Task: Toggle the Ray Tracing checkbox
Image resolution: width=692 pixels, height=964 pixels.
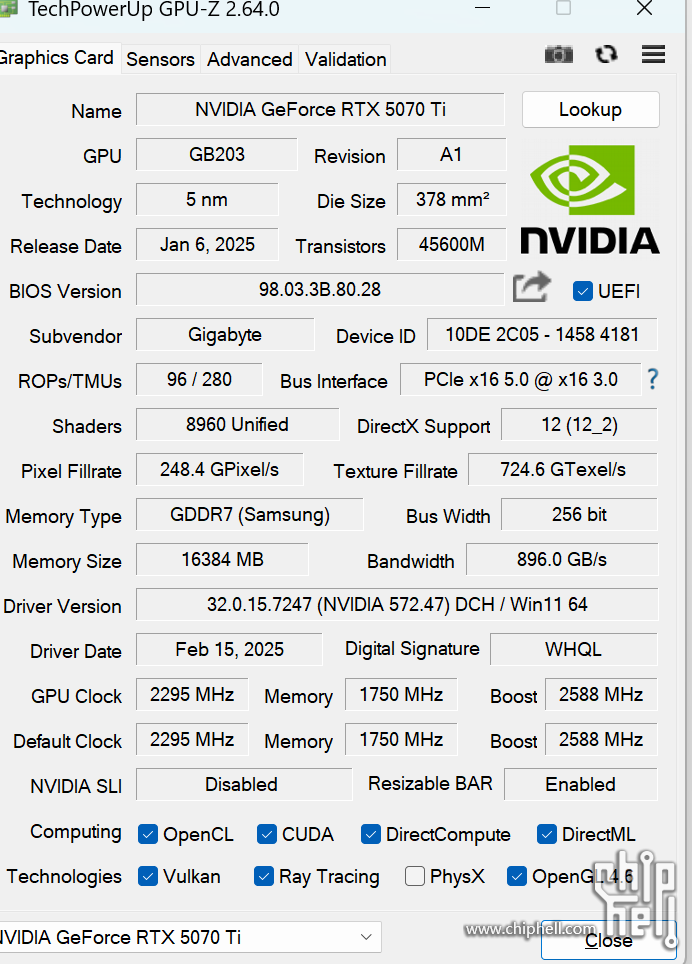Action: (264, 875)
